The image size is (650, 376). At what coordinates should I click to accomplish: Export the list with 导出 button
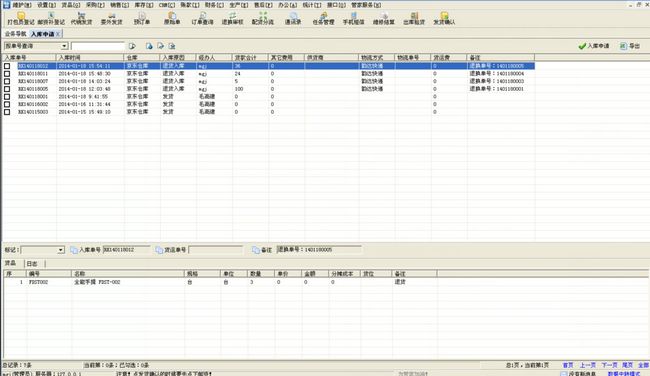pyautogui.click(x=630, y=46)
